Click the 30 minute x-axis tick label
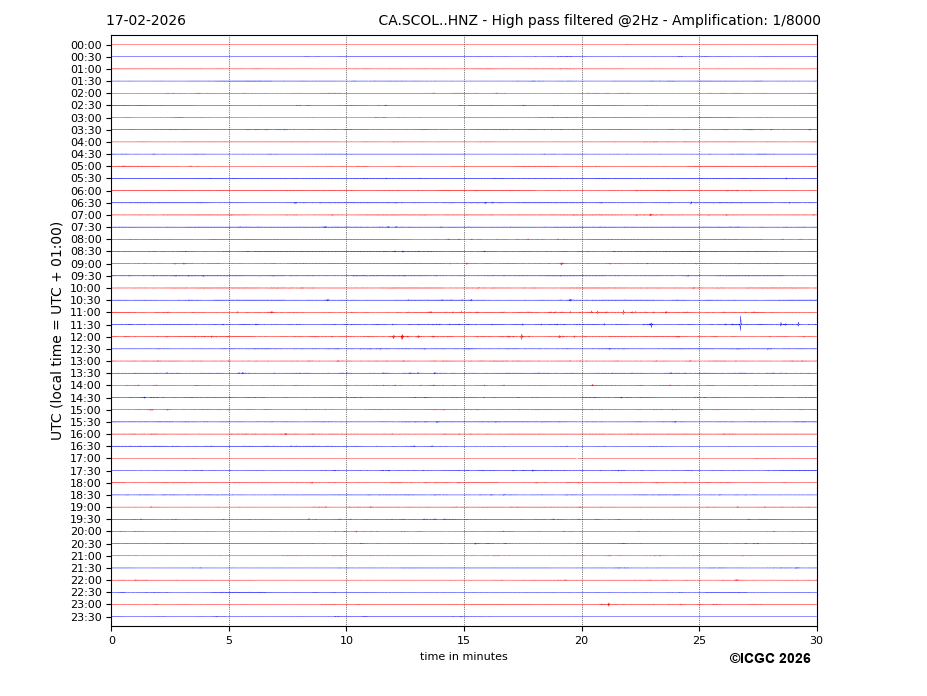The width and height of the screenshot is (927, 696). [x=816, y=641]
